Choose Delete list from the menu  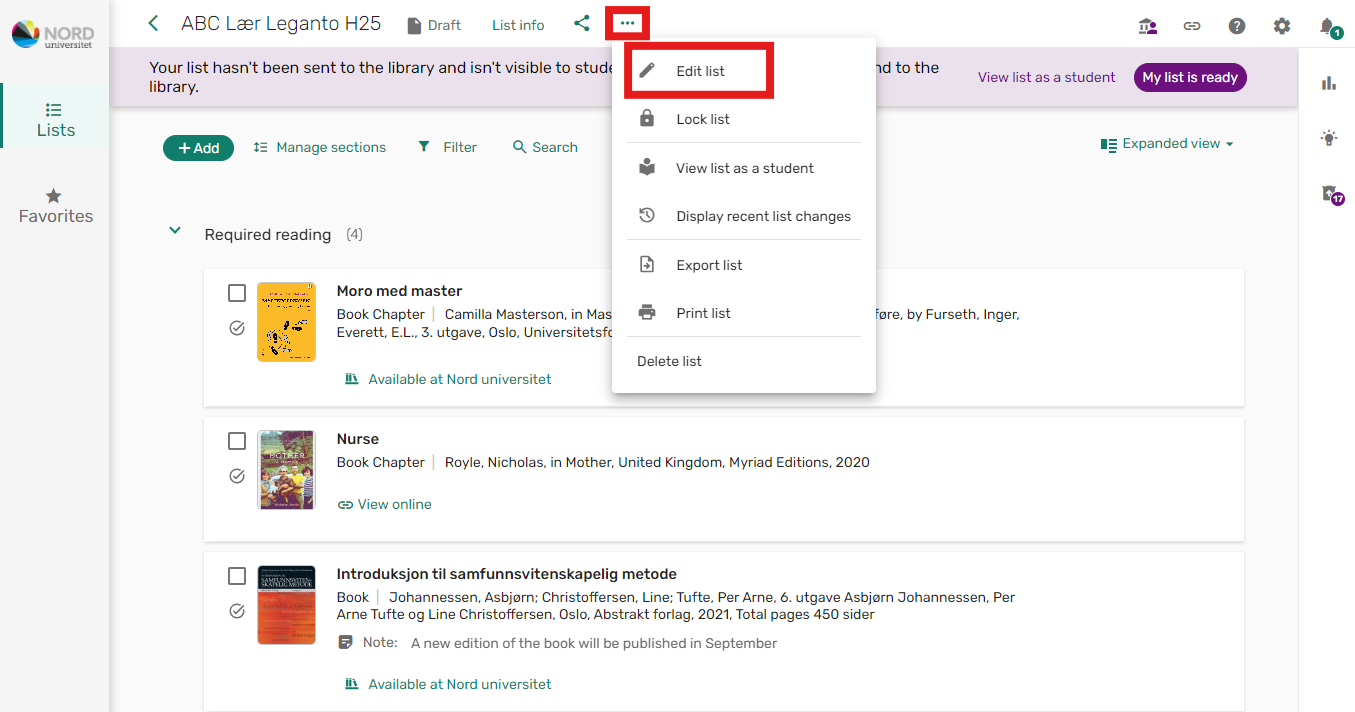pyautogui.click(x=744, y=361)
